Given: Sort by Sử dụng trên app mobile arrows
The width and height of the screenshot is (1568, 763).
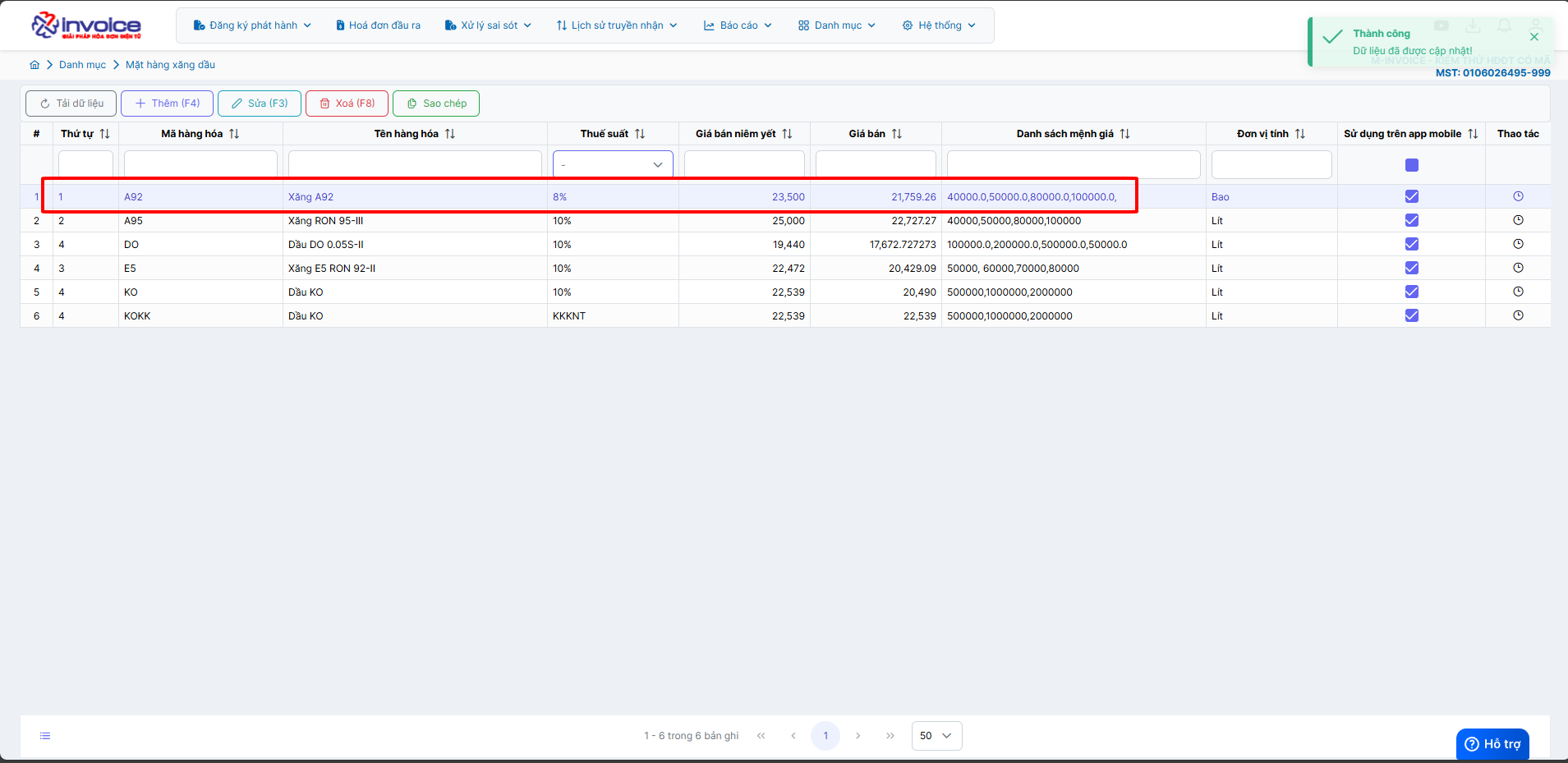Looking at the screenshot, I should point(1473,134).
